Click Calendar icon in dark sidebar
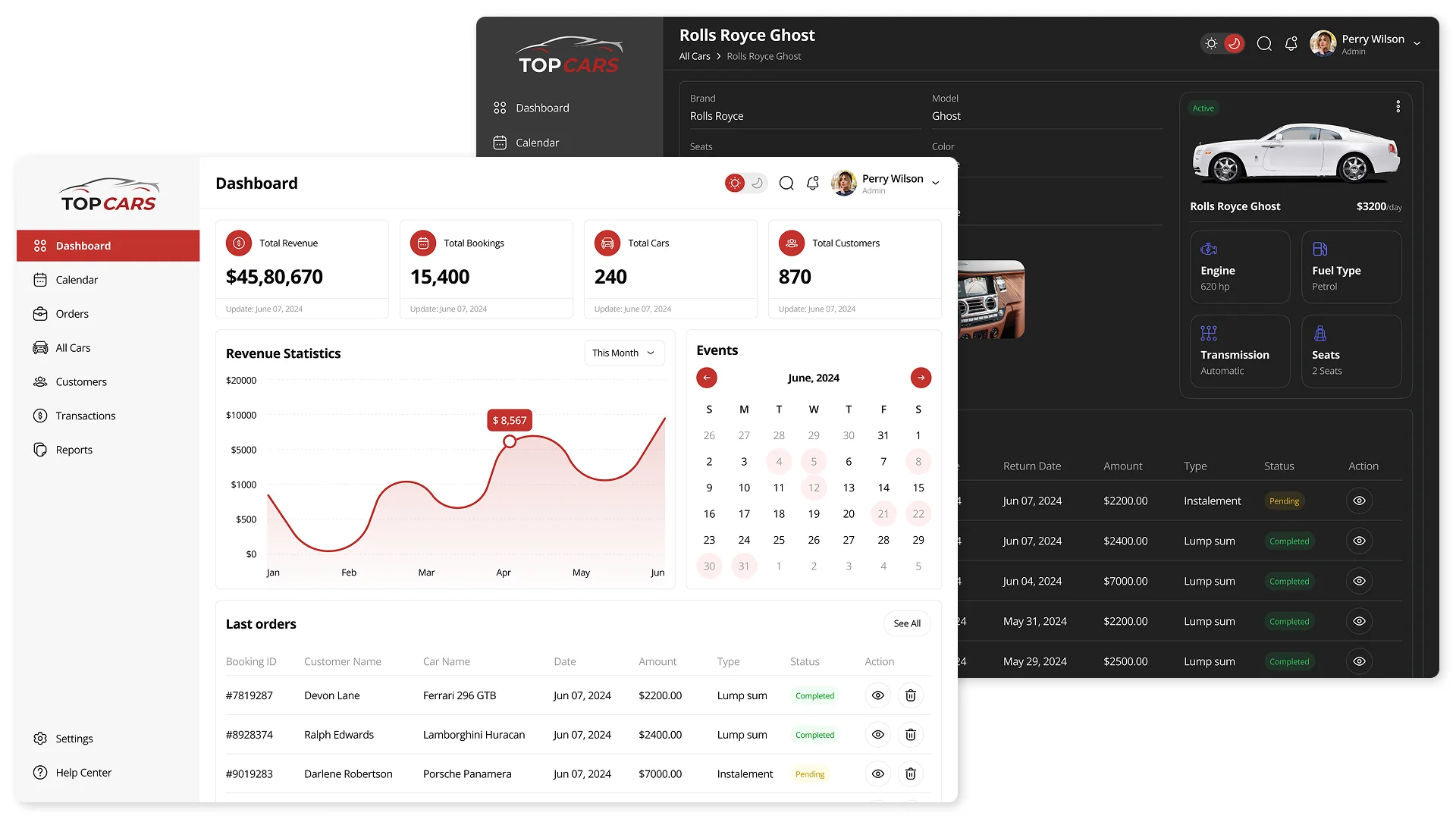The image size is (1456, 819). click(x=500, y=143)
